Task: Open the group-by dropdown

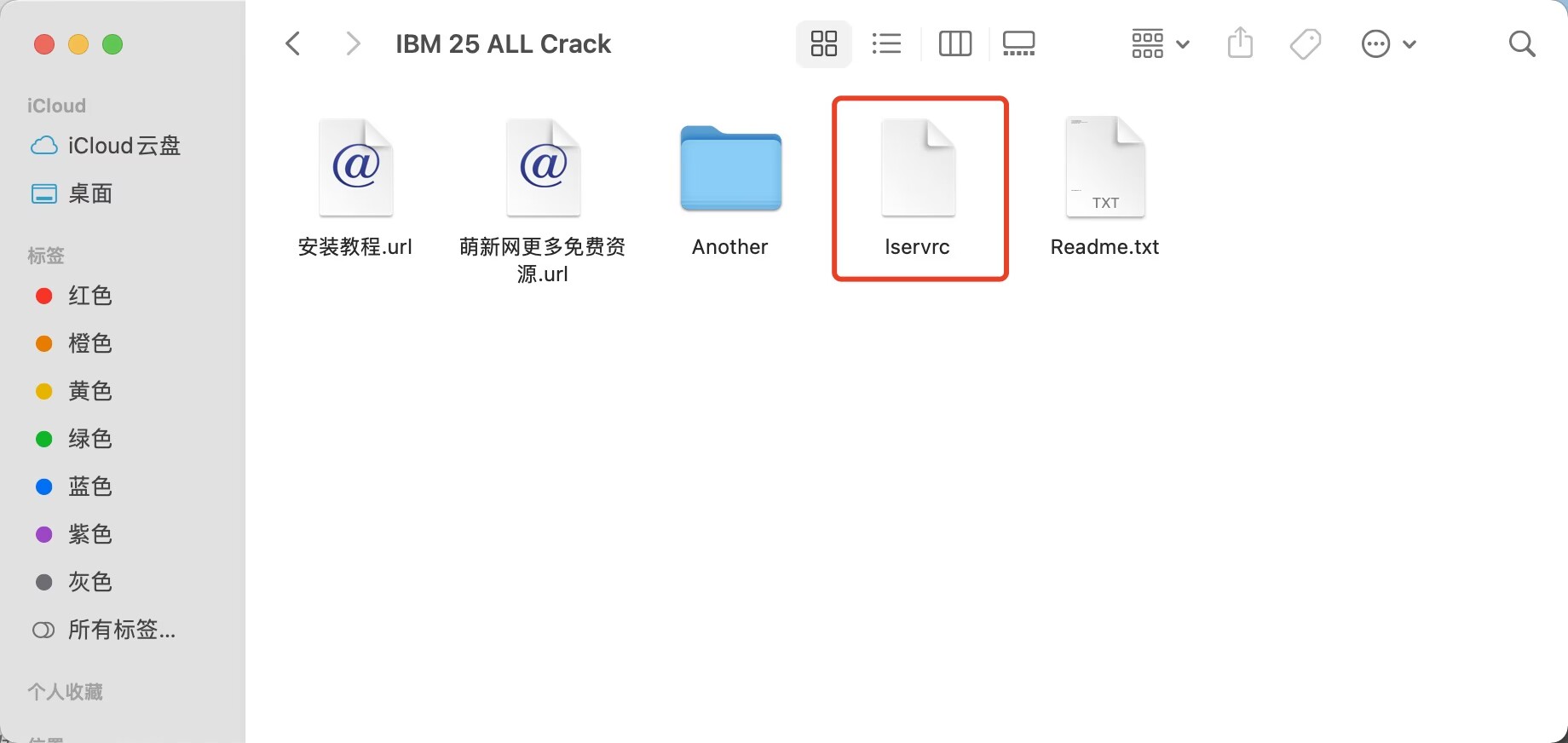Action: click(x=1160, y=43)
